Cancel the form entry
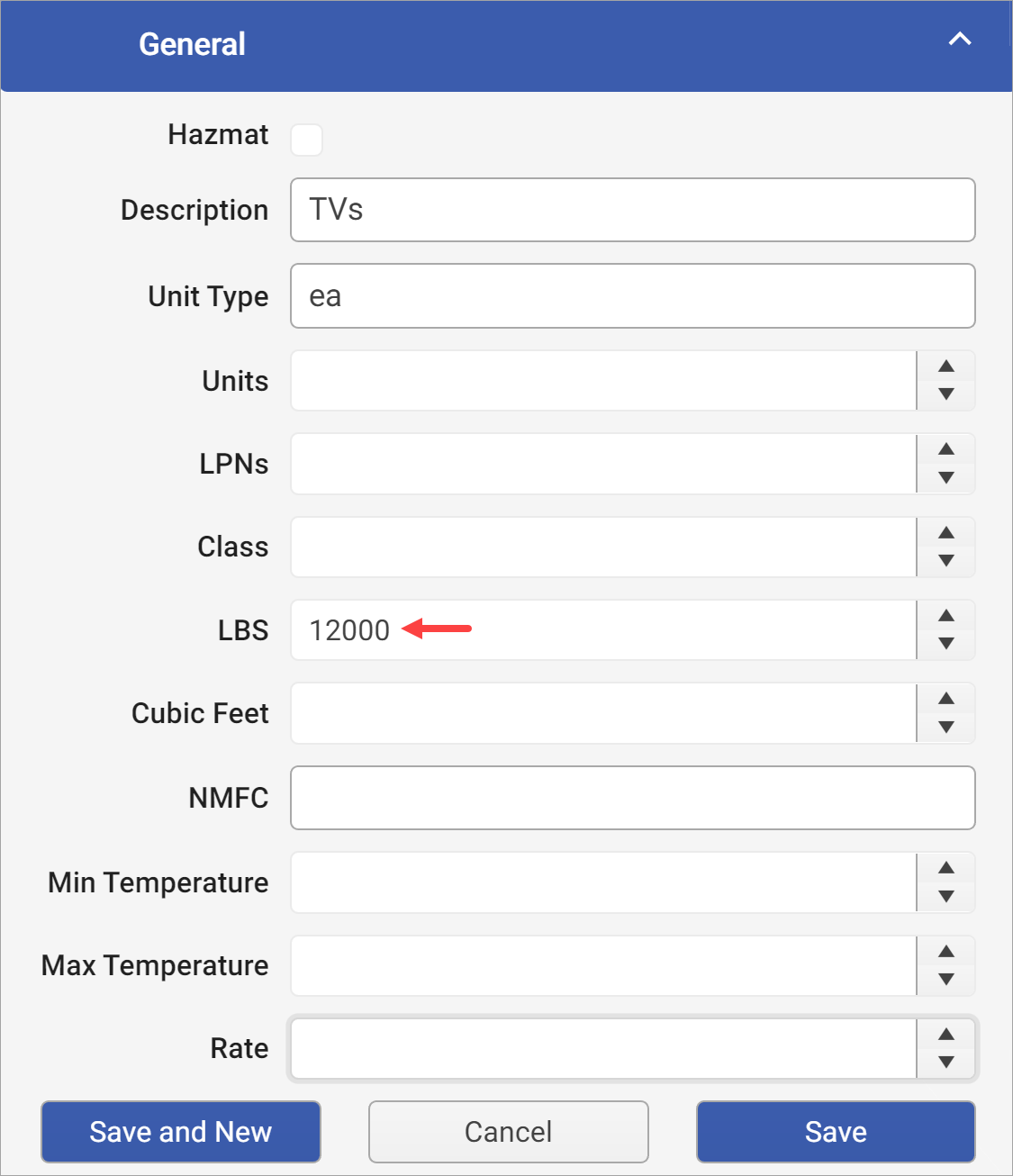Image resolution: width=1013 pixels, height=1176 pixels. [x=507, y=1132]
